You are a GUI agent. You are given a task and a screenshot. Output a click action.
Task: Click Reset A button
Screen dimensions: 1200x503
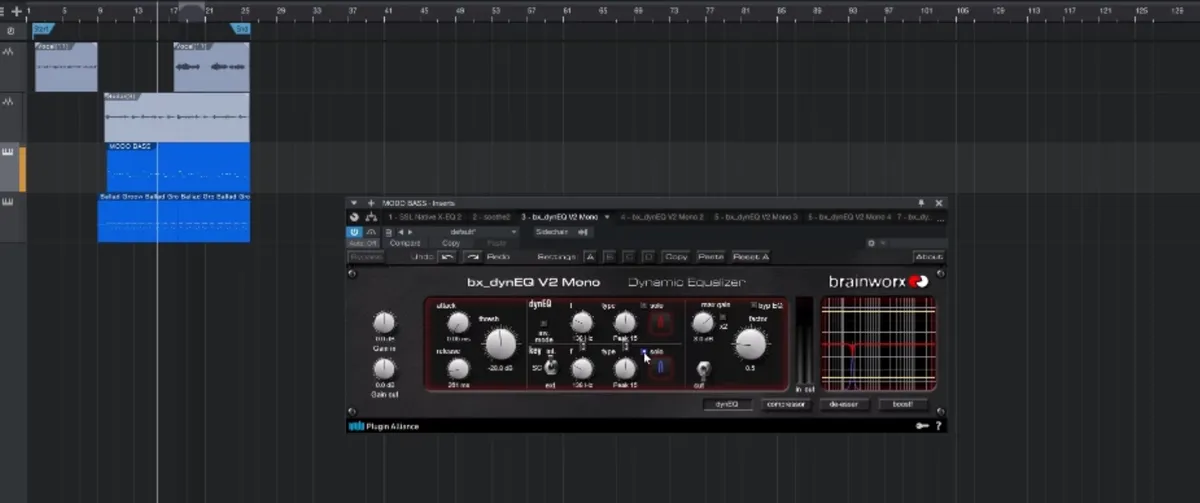751,257
